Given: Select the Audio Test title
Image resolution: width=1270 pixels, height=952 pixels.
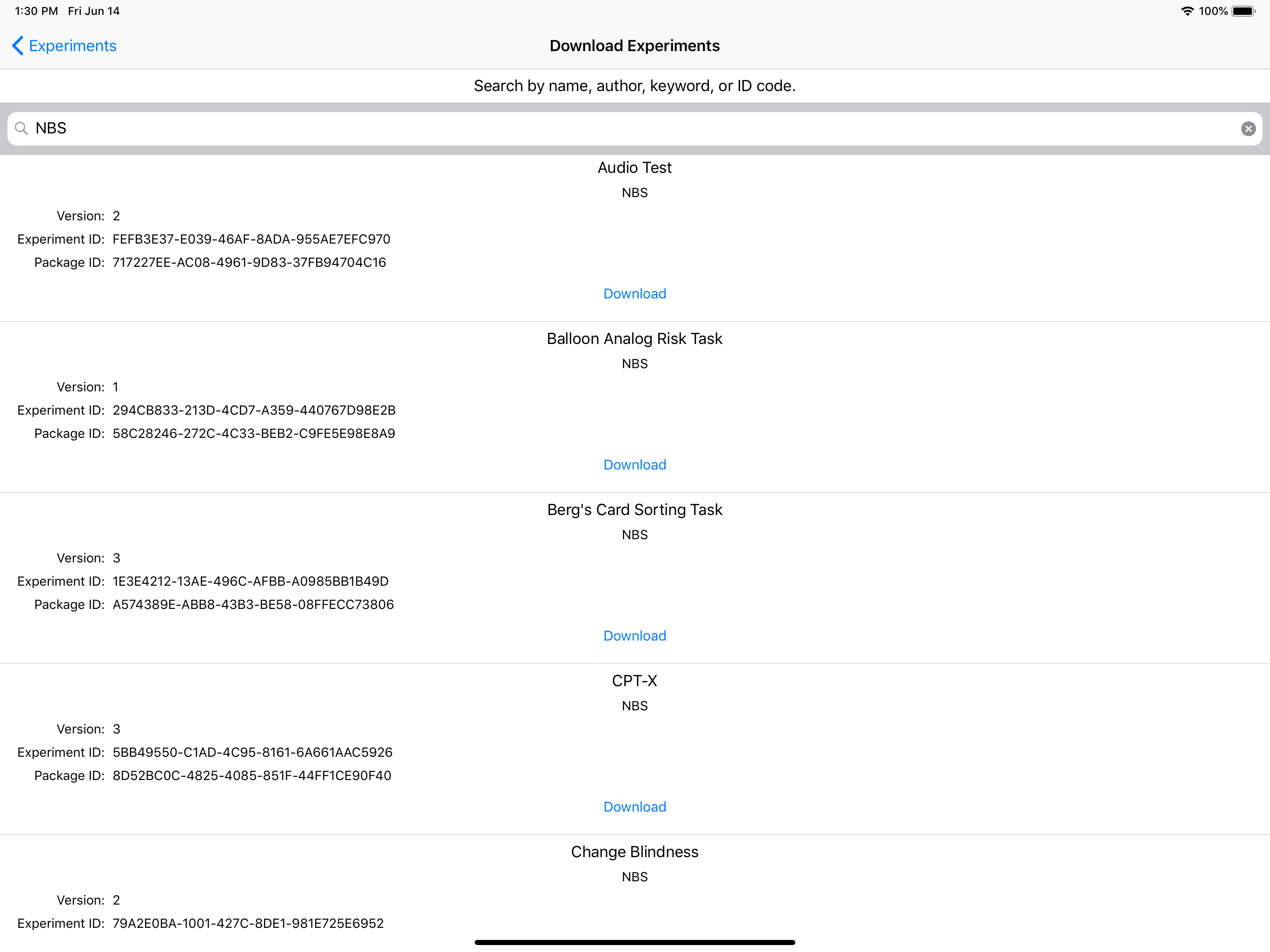Looking at the screenshot, I should pyautogui.click(x=635, y=168).
